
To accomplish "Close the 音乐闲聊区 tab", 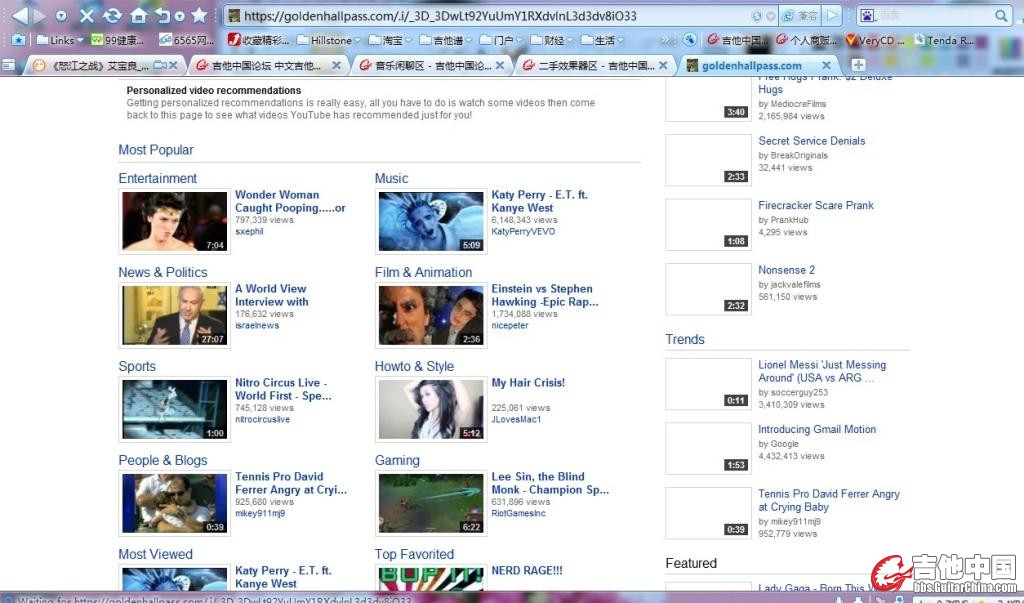I will click(x=500, y=65).
